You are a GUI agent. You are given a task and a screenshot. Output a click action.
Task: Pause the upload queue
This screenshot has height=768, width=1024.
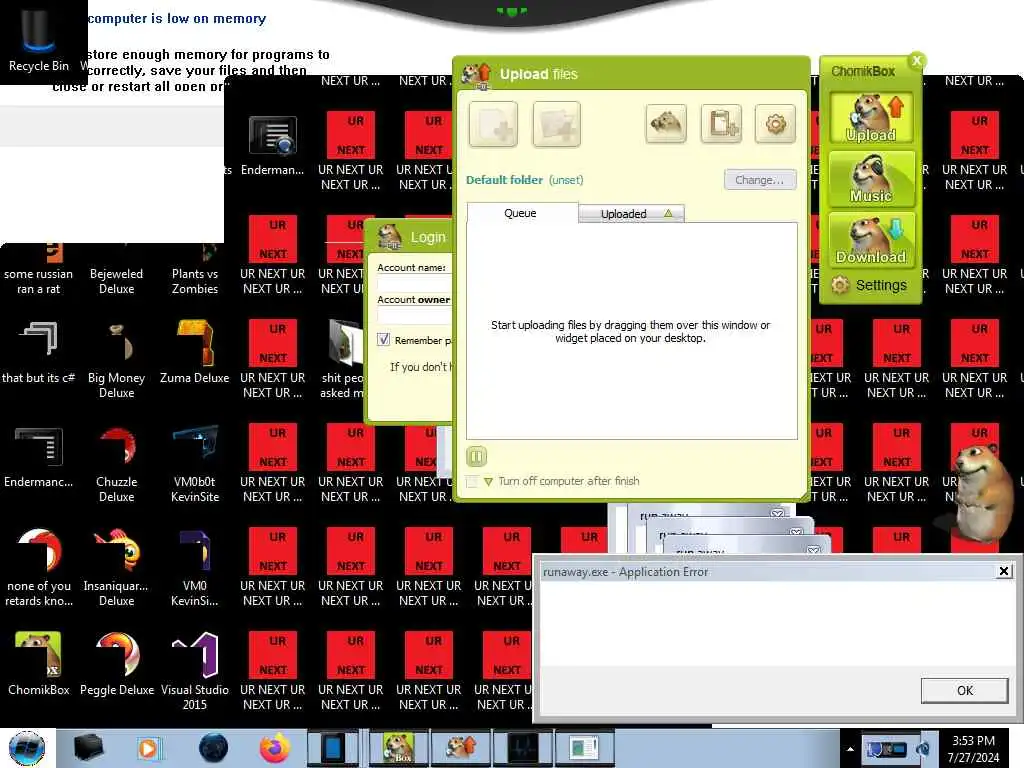coord(477,456)
